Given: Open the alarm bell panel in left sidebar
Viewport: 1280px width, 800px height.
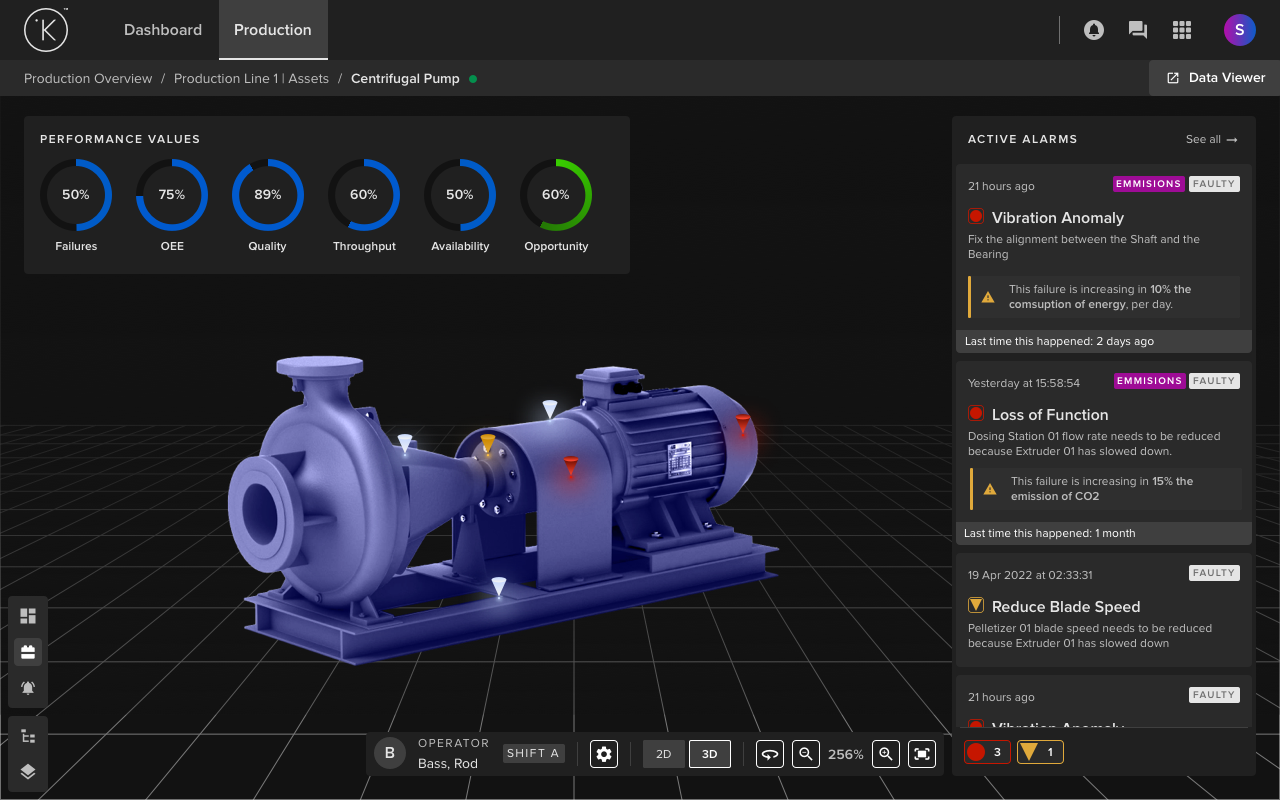Looking at the screenshot, I should (28, 688).
